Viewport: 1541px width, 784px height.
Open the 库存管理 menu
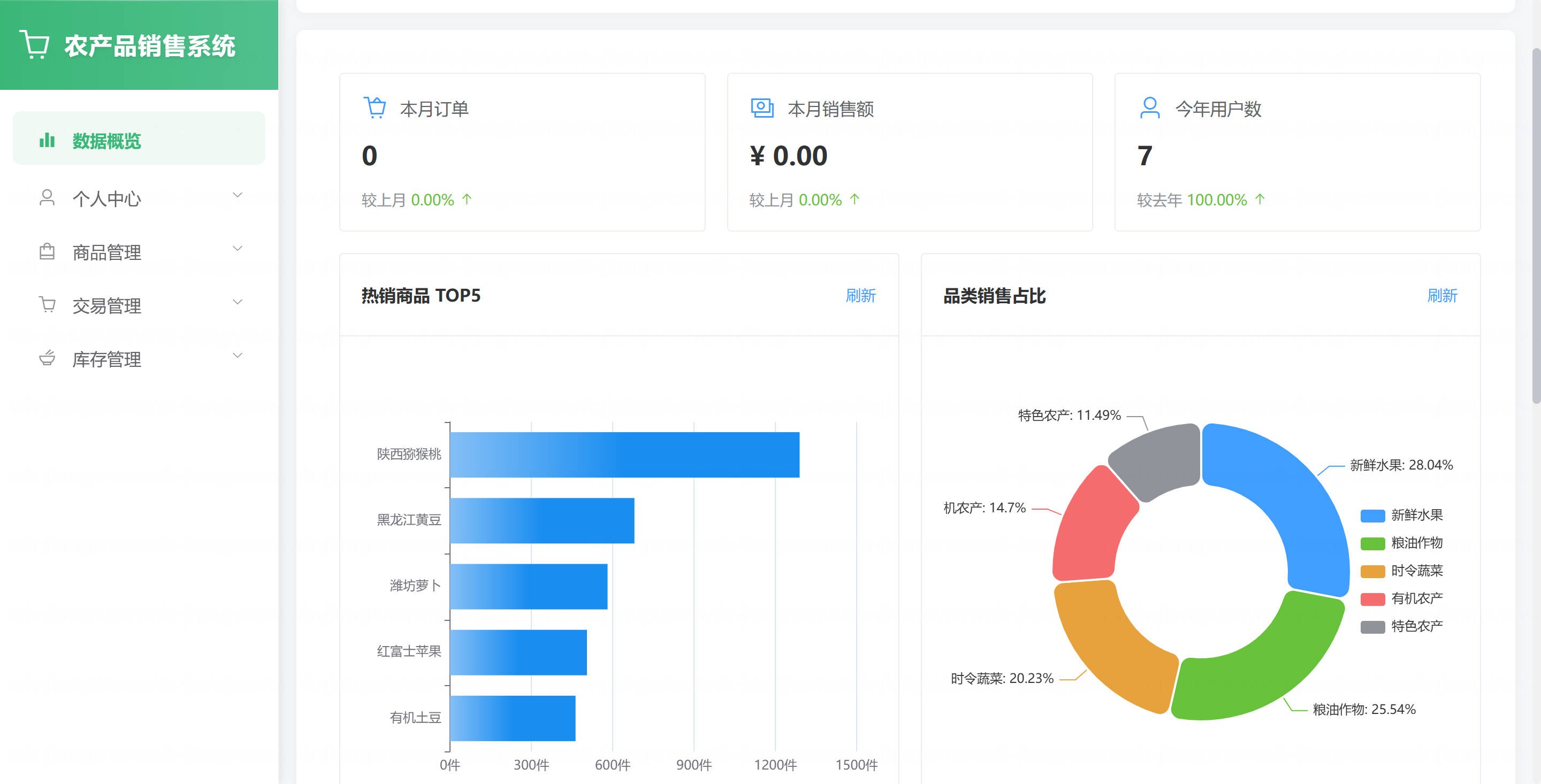139,358
